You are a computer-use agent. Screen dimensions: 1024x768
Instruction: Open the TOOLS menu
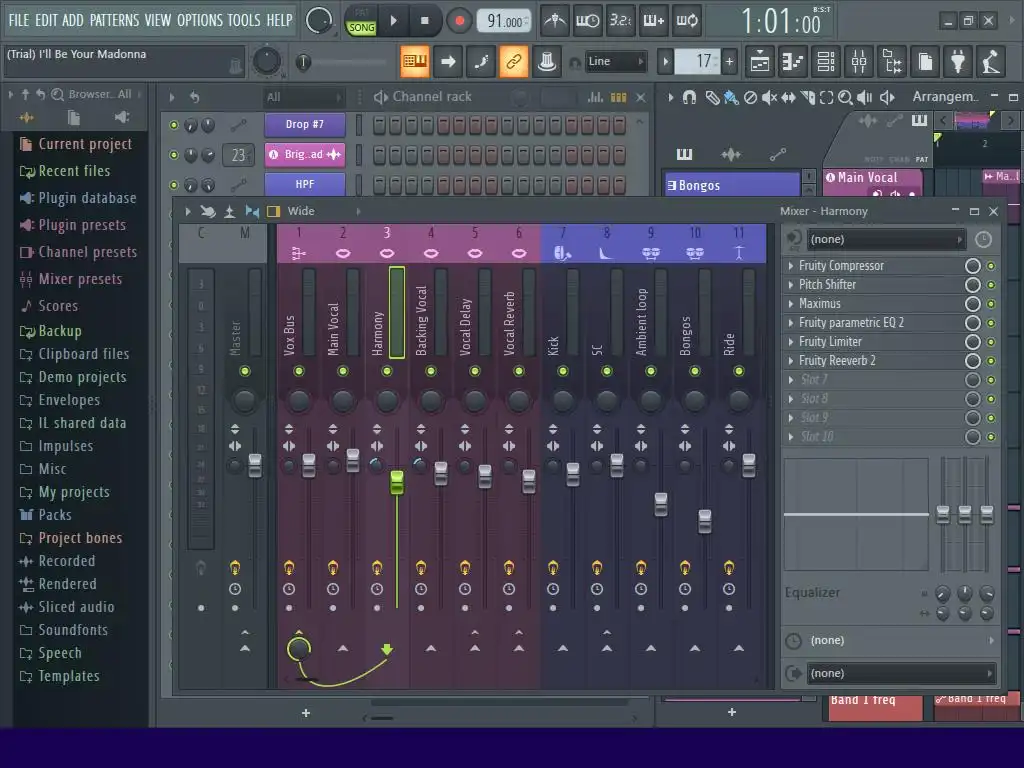pos(244,20)
